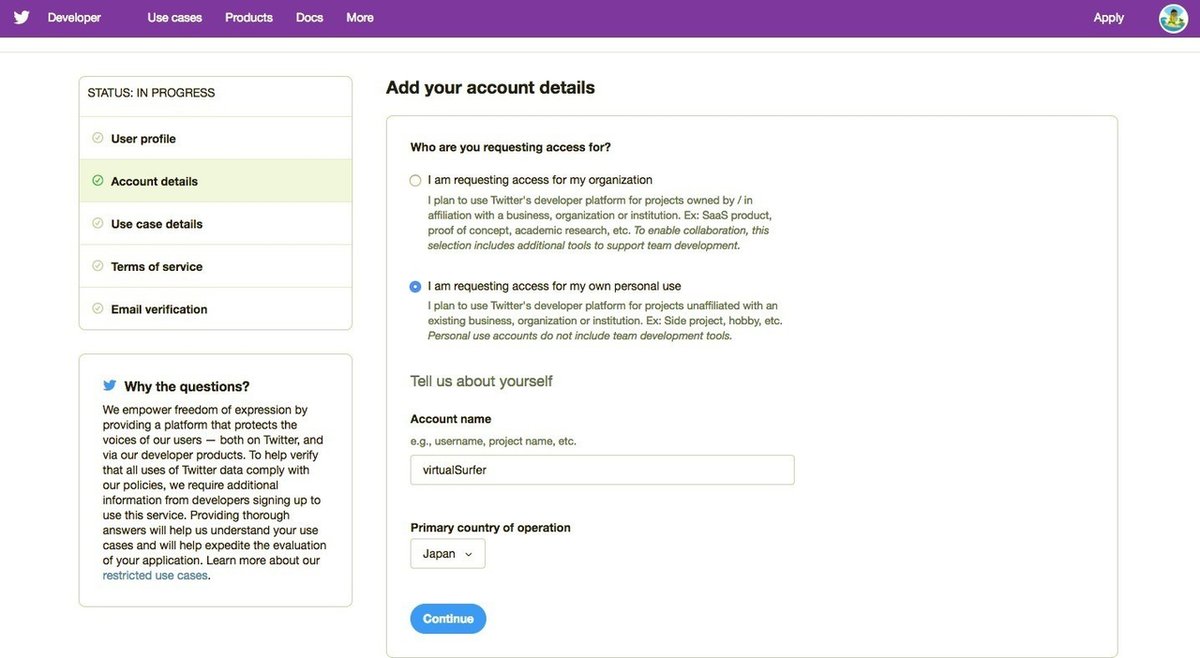This screenshot has width=1200, height=658.
Task: Select requesting access for my own personal use
Action: [416, 287]
